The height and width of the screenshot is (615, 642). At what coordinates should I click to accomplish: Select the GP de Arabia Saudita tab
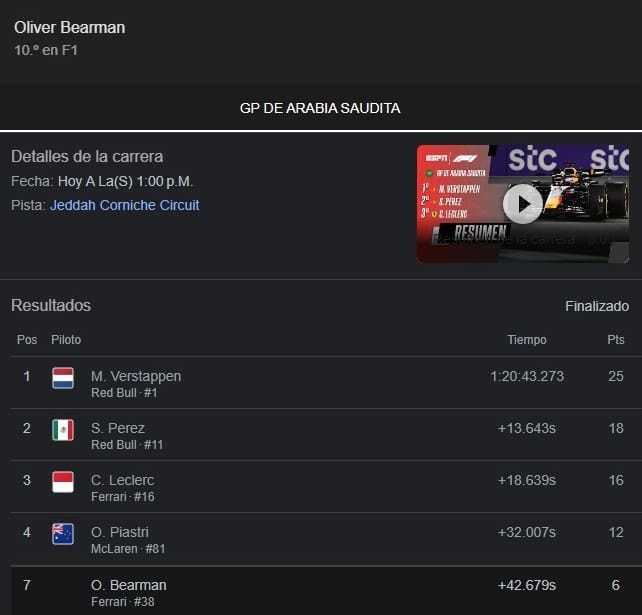[x=320, y=108]
